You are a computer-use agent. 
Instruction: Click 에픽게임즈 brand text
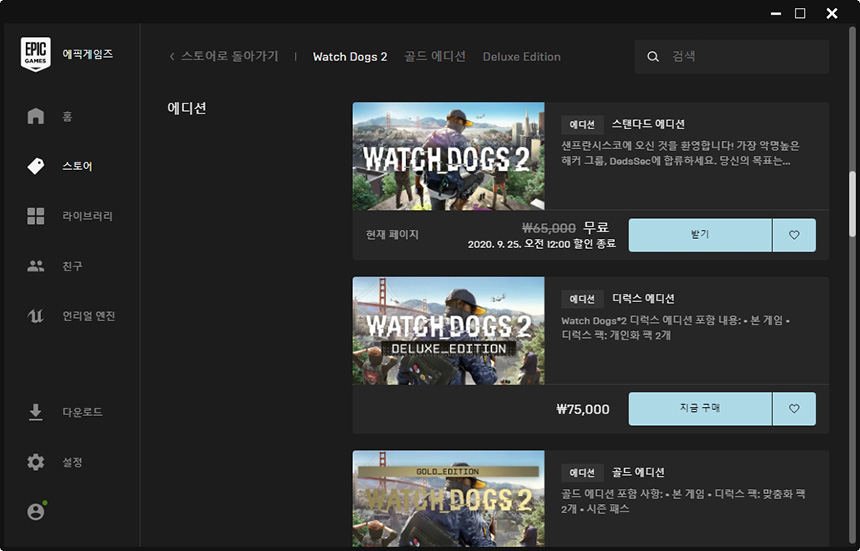pos(88,54)
